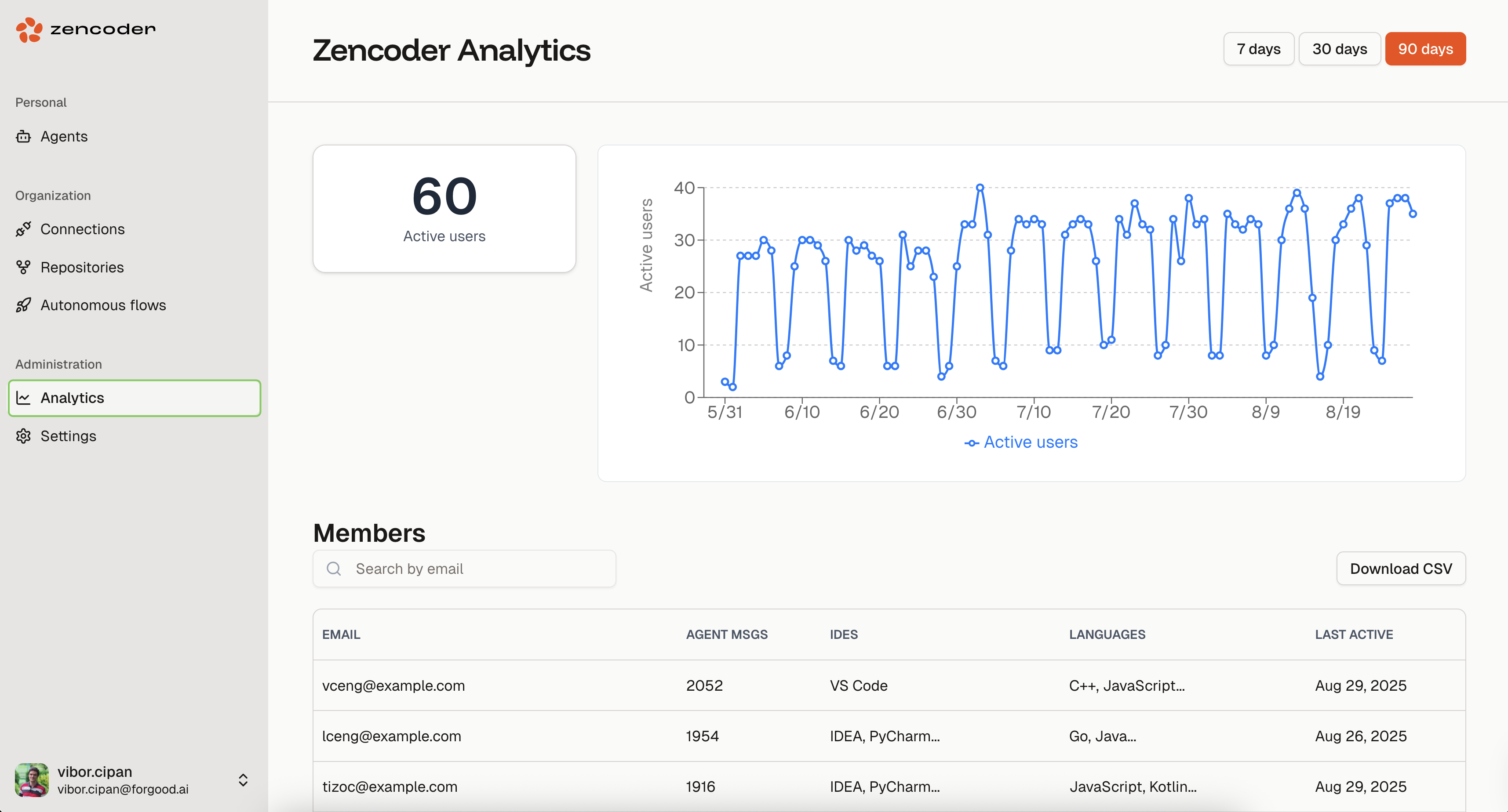Click the vibor.cipan@forgood.ai email text
1508x812 pixels.
pos(123,789)
